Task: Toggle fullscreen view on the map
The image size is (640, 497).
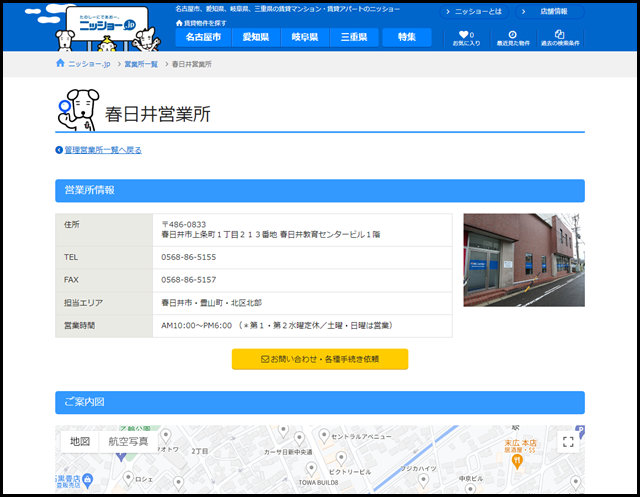Action: click(x=567, y=442)
